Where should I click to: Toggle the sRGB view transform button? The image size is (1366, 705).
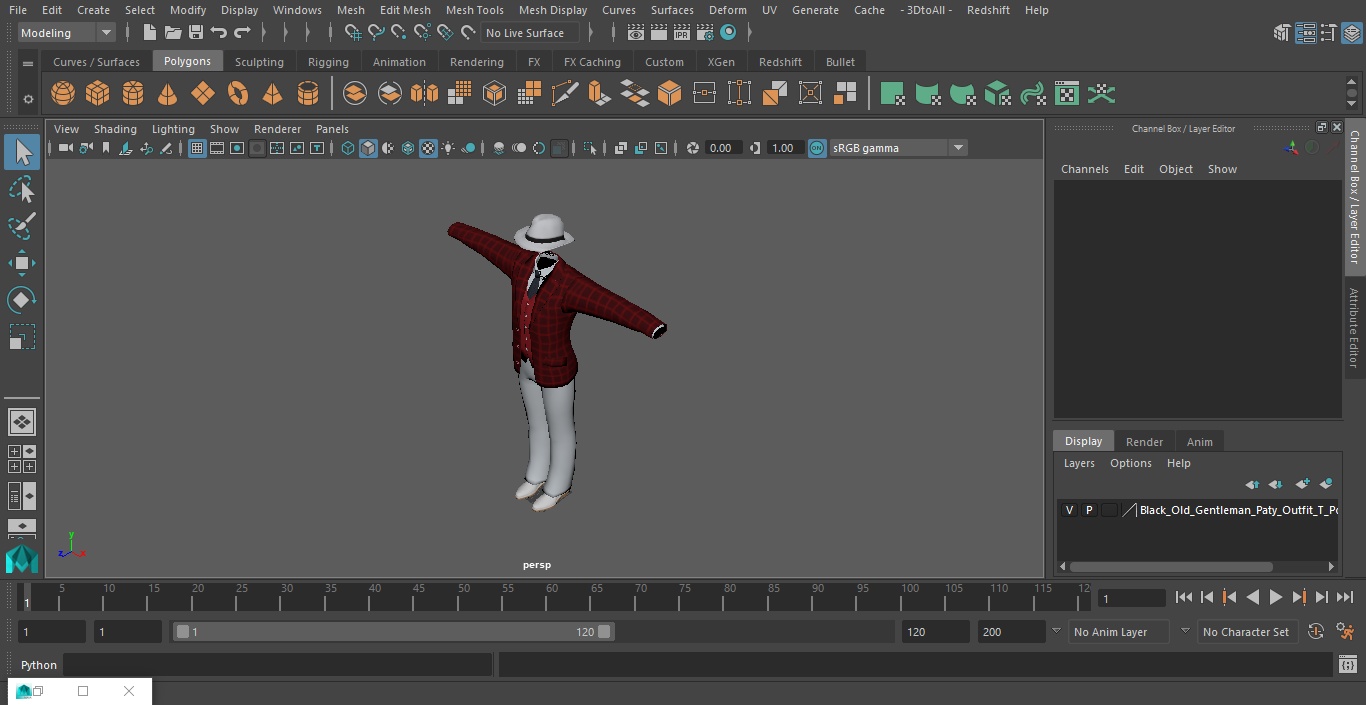[817, 148]
